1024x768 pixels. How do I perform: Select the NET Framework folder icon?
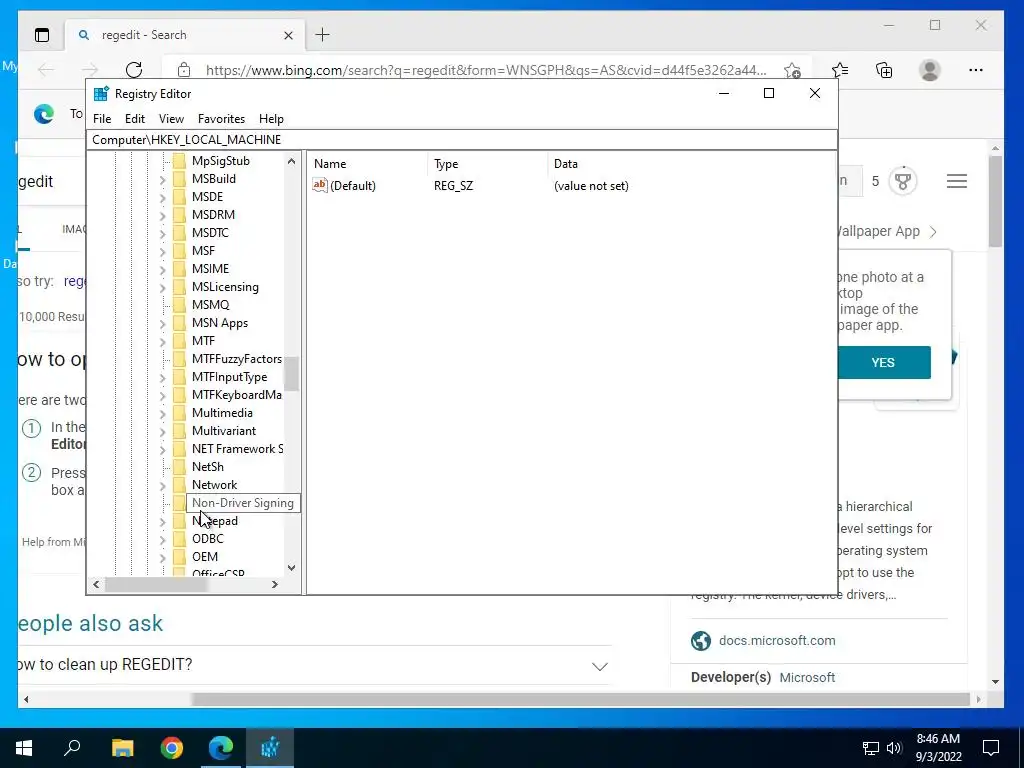point(180,449)
